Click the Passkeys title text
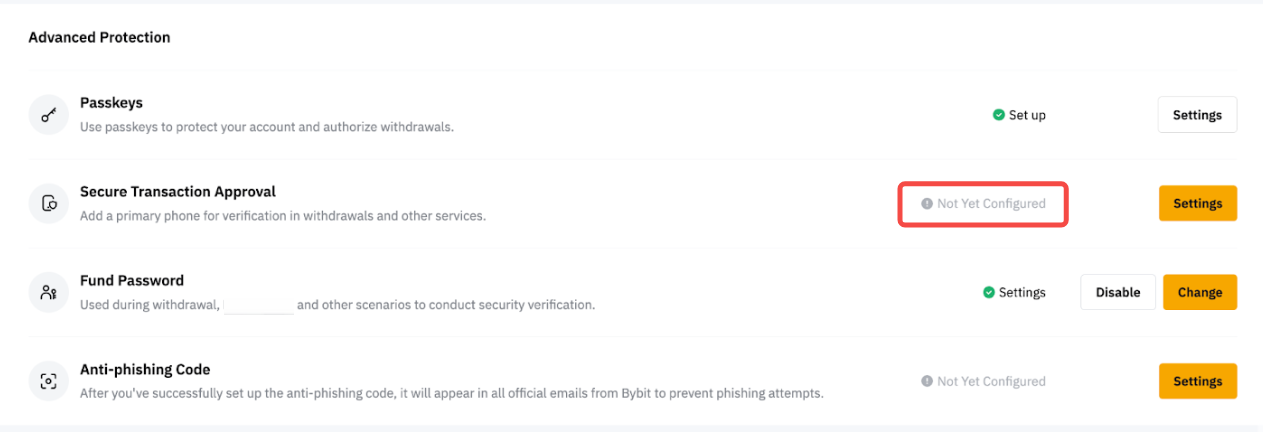1271x432 pixels. tap(112, 103)
